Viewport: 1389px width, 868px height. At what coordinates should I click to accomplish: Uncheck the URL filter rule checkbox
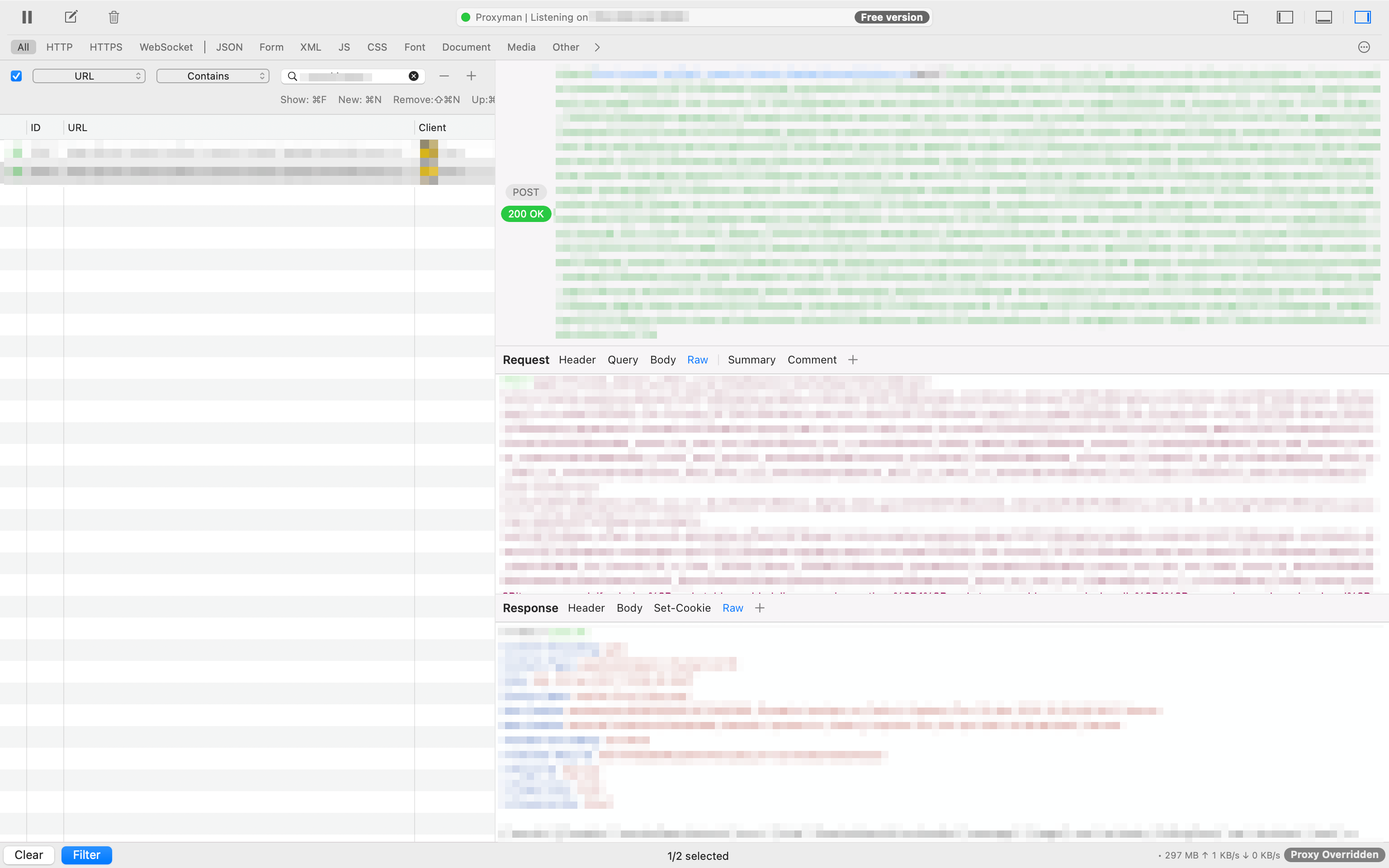click(x=17, y=76)
